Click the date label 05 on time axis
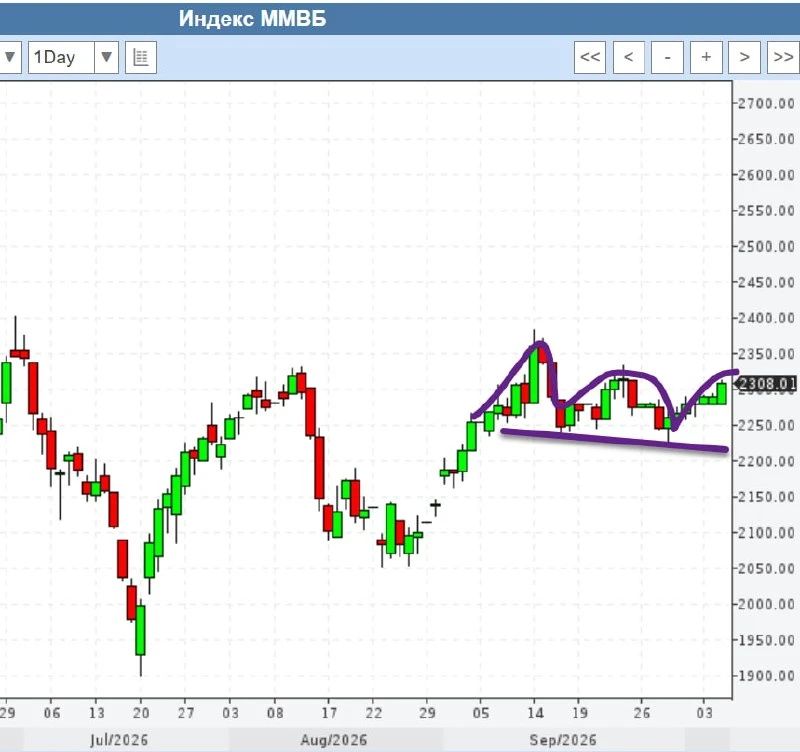This screenshot has height=752, width=800. (x=481, y=713)
